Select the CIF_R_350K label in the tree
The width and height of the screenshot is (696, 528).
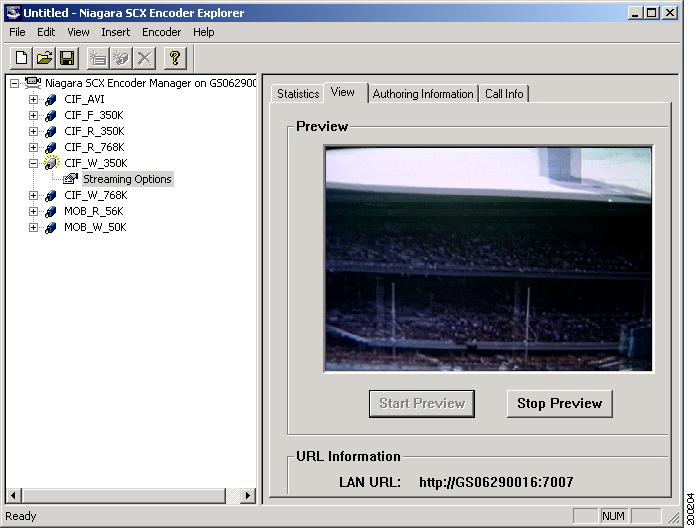coord(94,131)
